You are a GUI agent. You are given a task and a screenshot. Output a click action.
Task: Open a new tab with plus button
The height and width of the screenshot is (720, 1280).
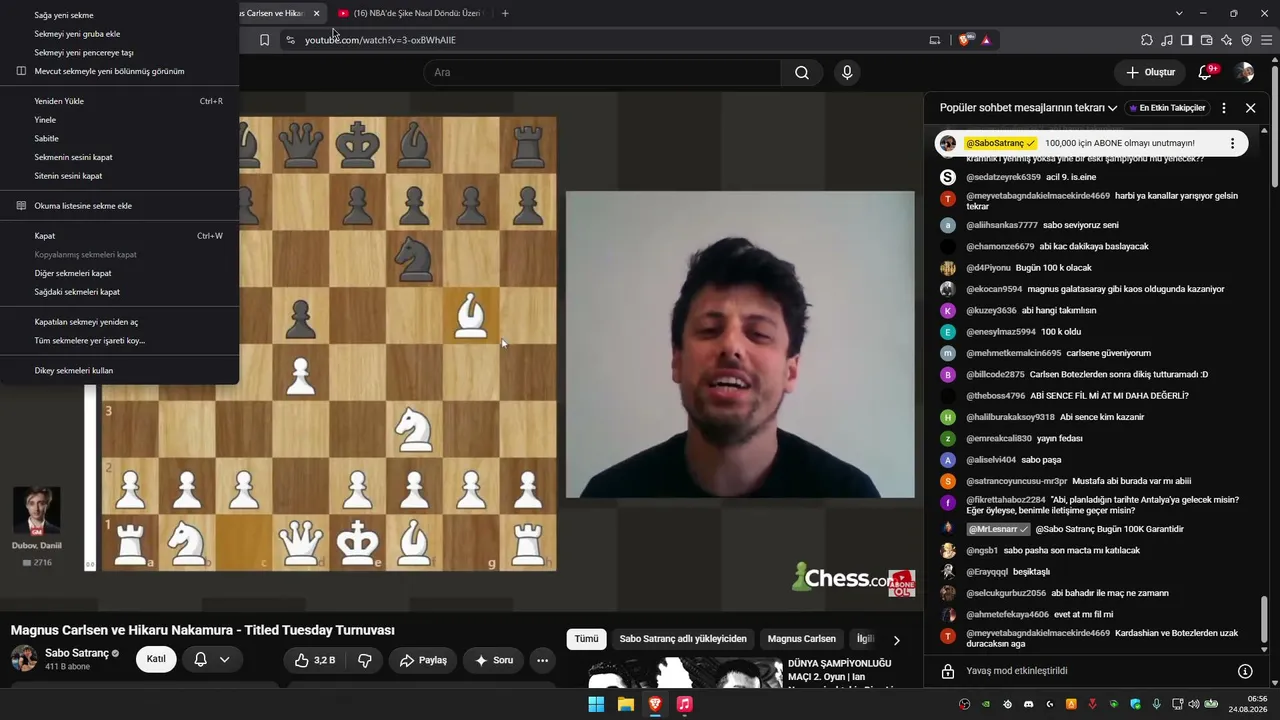pyautogui.click(x=505, y=13)
